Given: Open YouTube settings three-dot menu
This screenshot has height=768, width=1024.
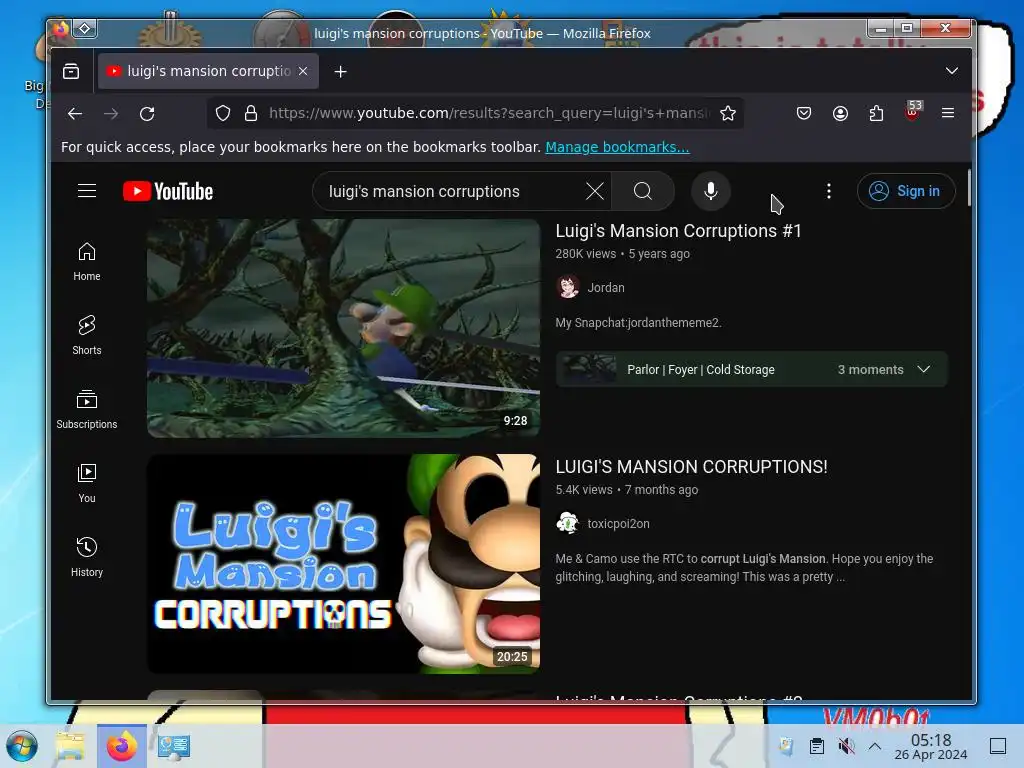Looking at the screenshot, I should click(x=829, y=191).
